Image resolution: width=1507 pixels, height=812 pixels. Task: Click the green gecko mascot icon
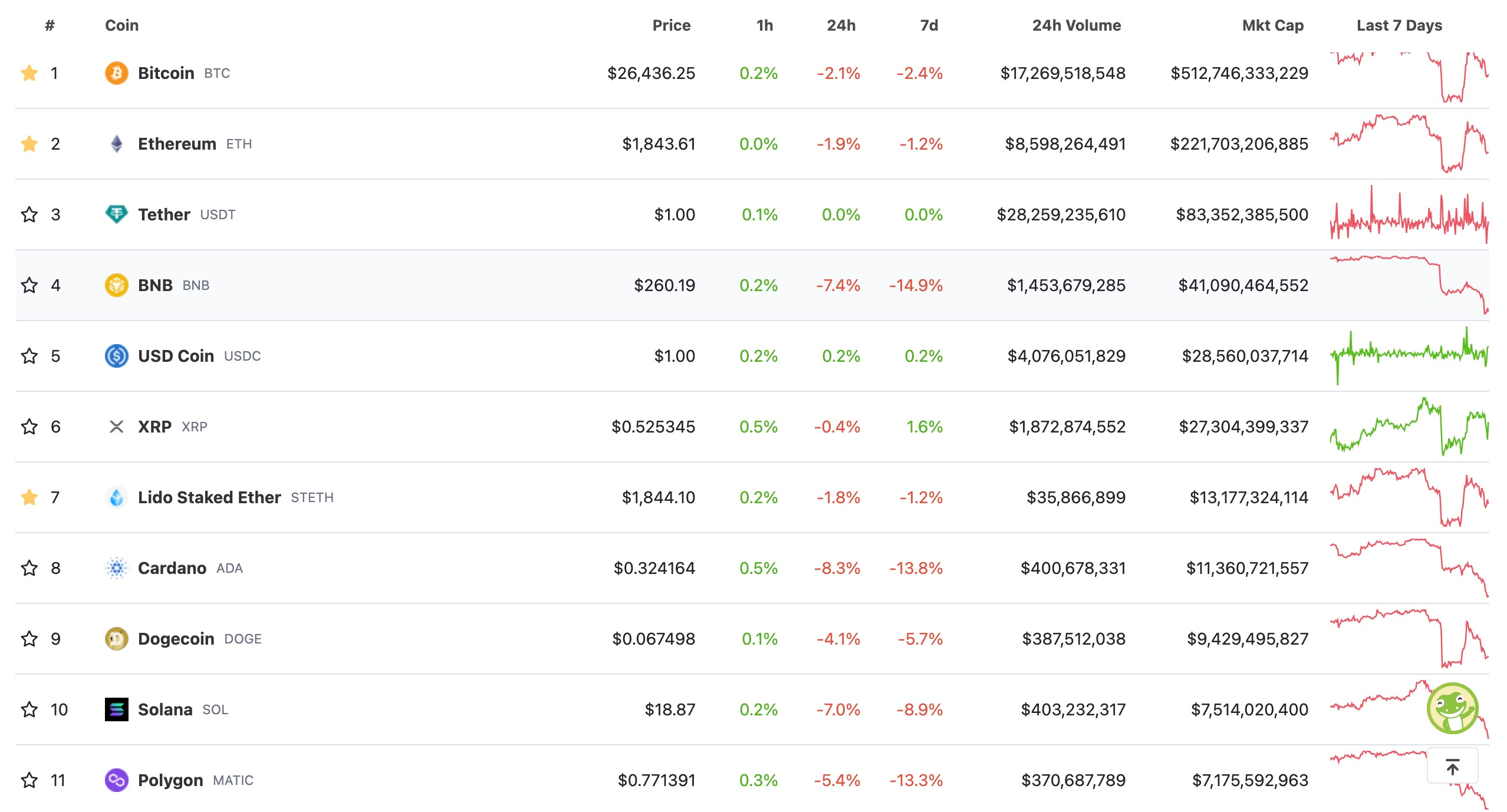1453,708
